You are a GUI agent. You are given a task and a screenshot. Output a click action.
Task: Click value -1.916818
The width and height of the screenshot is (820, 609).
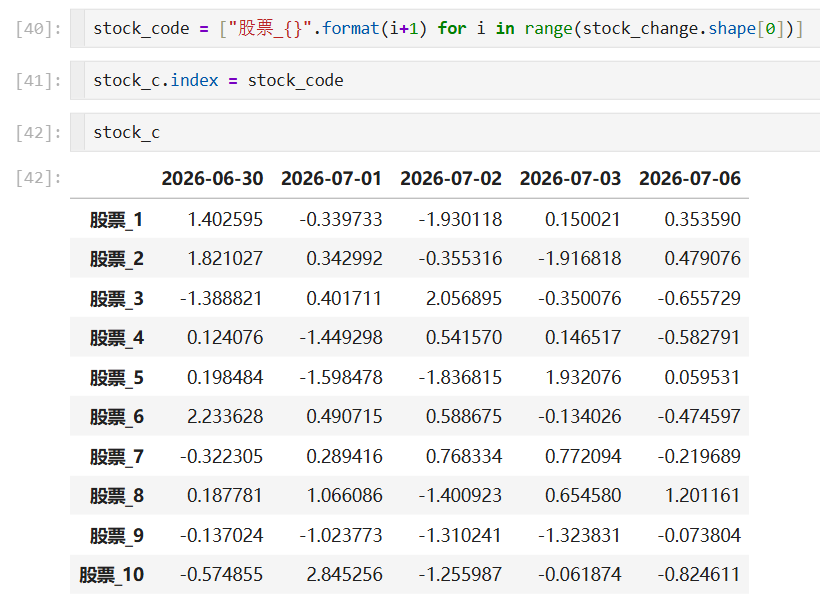pyautogui.click(x=579, y=259)
